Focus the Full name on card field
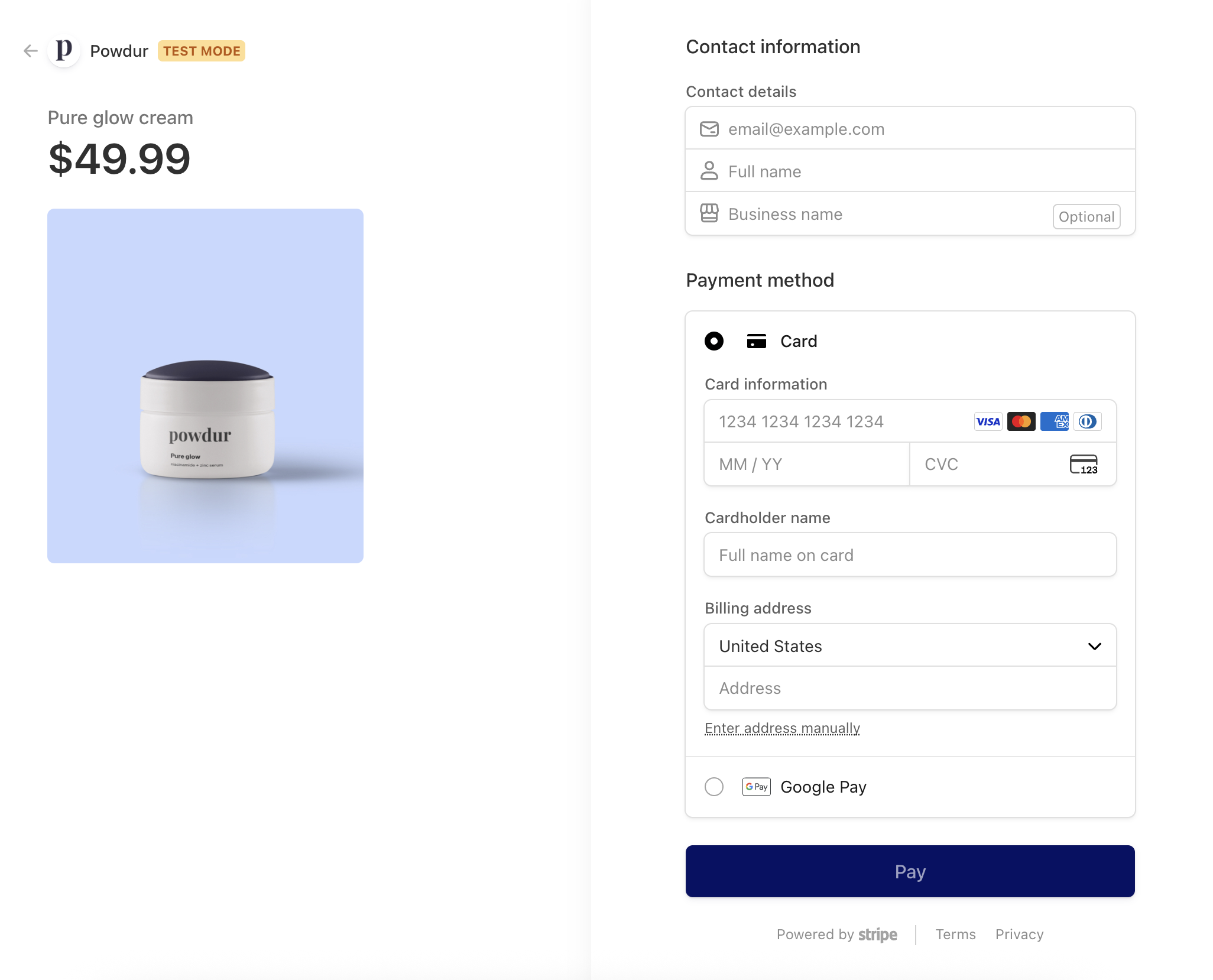The image size is (1213, 980). 910,554
